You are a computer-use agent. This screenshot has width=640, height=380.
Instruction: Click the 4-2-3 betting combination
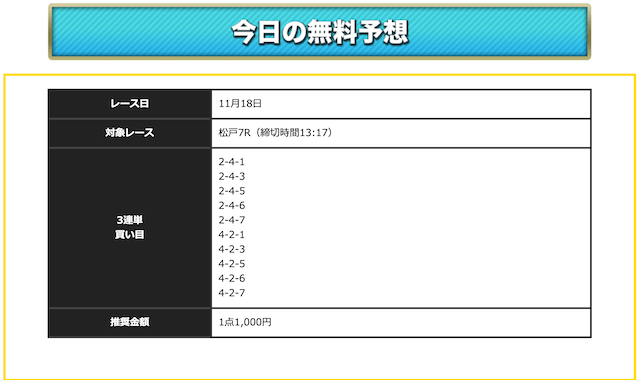coord(231,249)
